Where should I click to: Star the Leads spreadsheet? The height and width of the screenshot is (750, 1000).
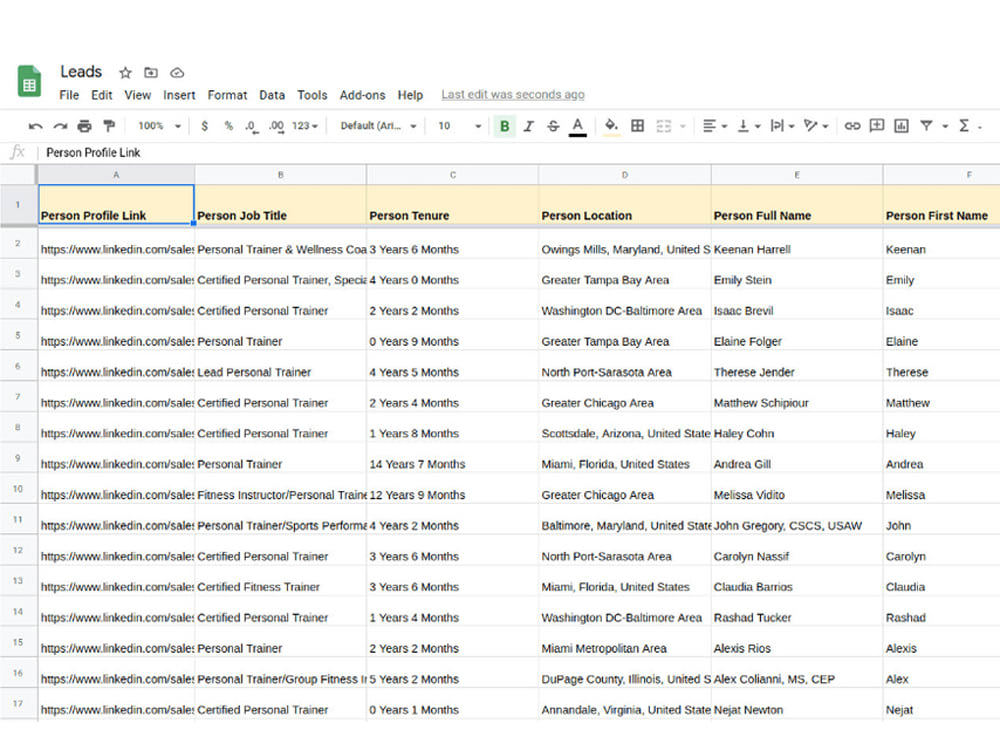coord(126,73)
